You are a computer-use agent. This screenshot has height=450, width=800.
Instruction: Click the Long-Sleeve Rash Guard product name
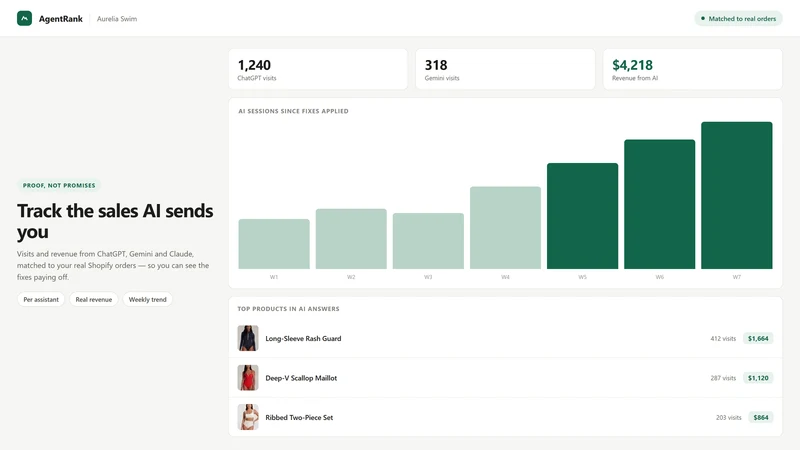(303, 338)
